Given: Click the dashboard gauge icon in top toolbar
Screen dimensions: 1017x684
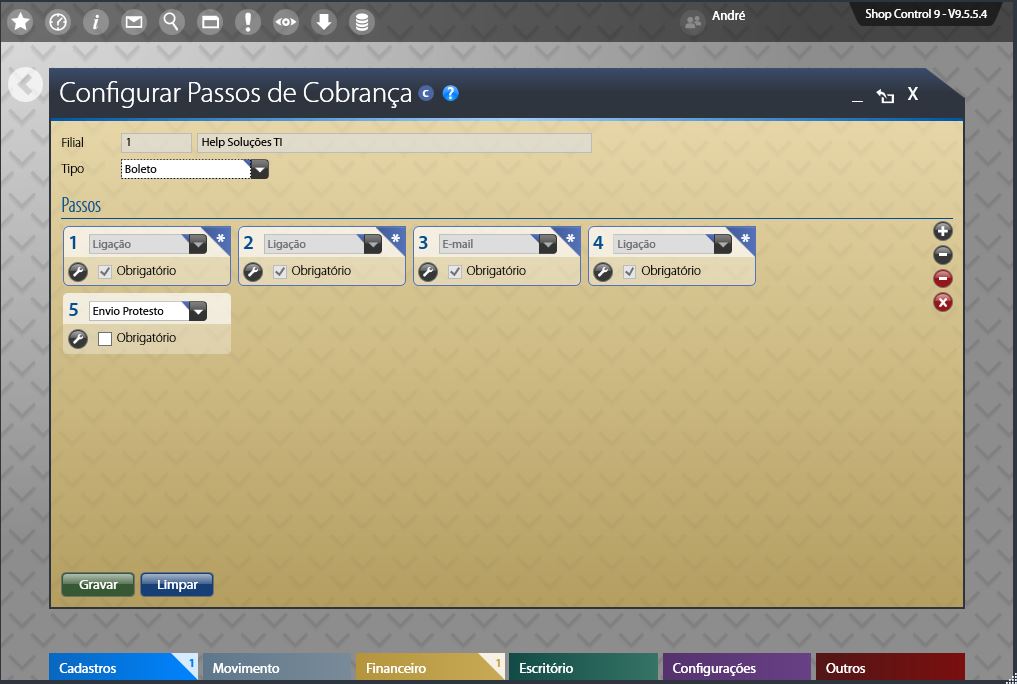Looking at the screenshot, I should click(x=58, y=22).
